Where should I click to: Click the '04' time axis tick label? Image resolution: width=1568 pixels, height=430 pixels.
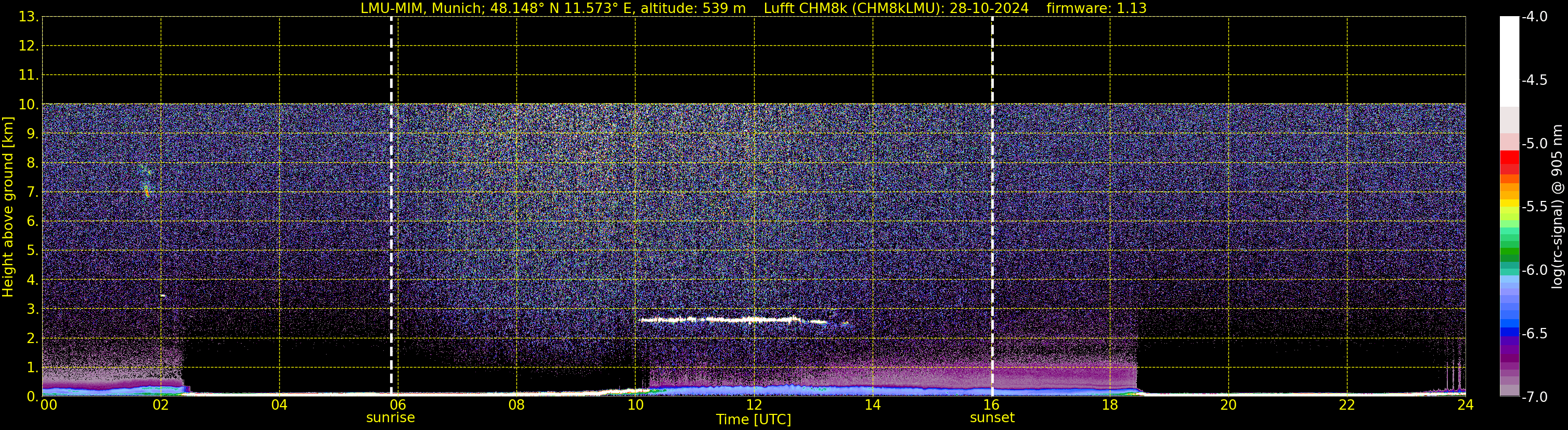[x=279, y=405]
